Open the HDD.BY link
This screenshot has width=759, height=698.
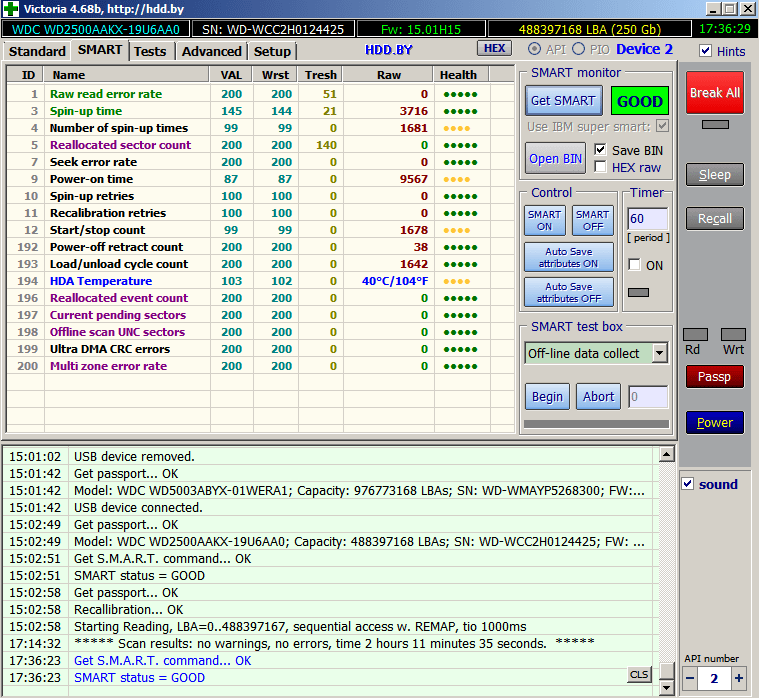(389, 50)
